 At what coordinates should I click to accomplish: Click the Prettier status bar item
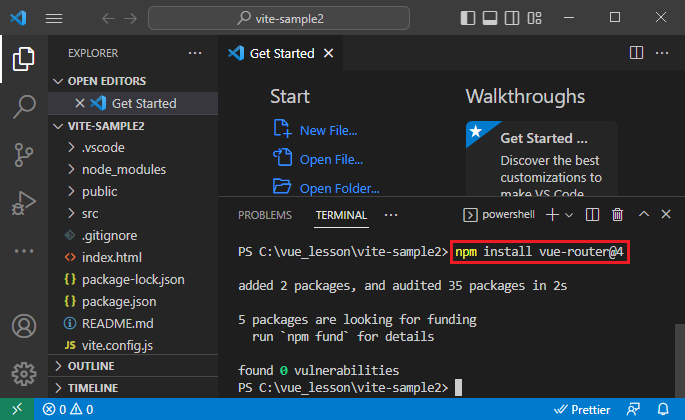582,410
